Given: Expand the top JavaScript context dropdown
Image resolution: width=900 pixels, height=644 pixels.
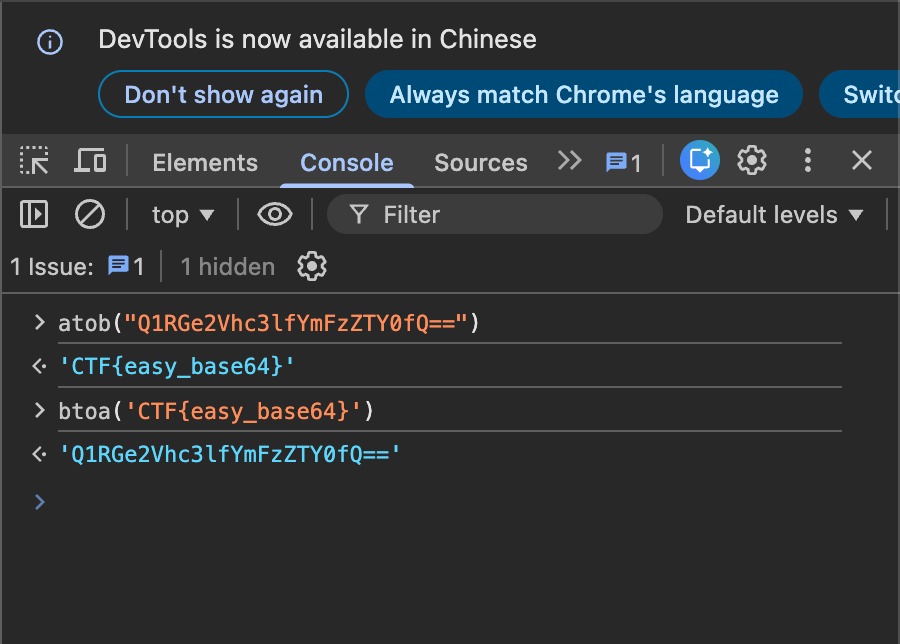Looking at the screenshot, I should click(x=183, y=214).
